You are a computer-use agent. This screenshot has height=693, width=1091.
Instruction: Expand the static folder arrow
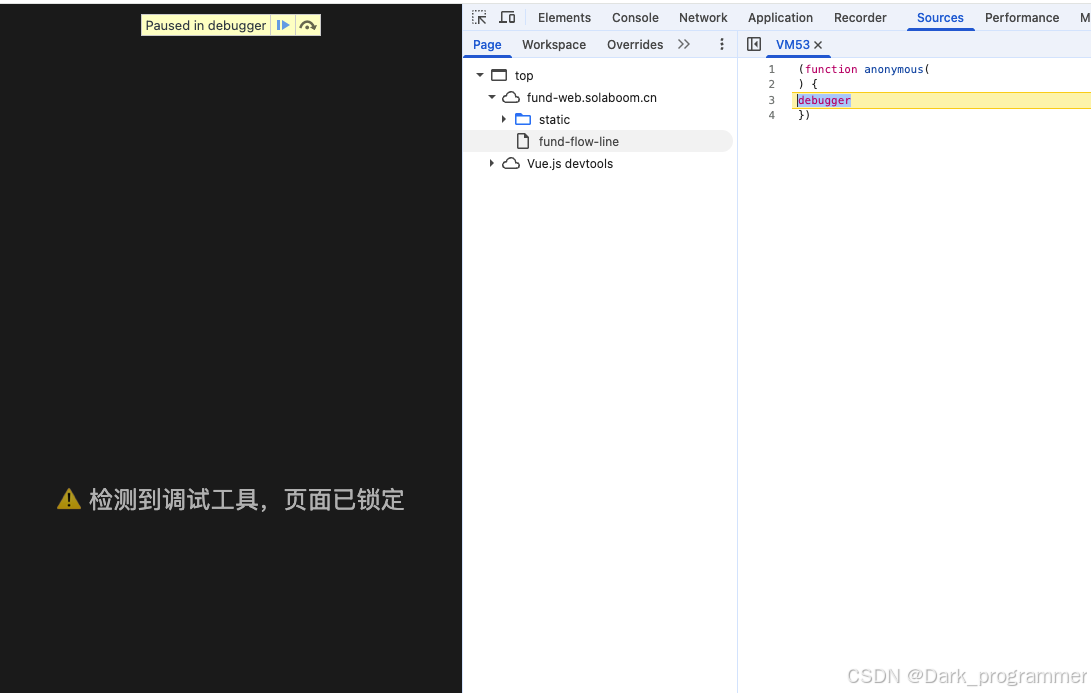[504, 120]
